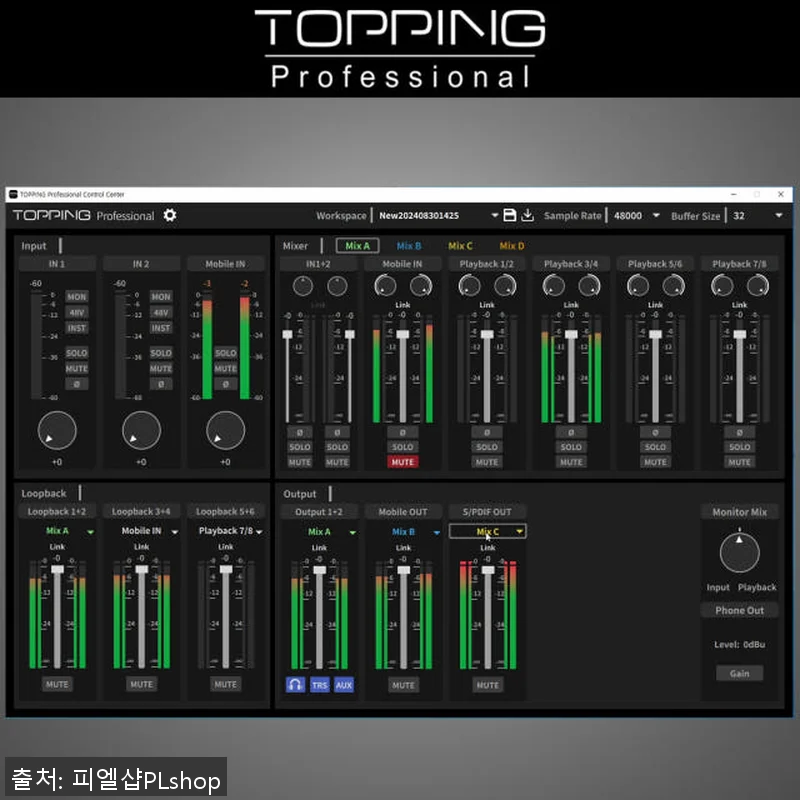Click the Phone Out button
The image size is (800, 800).
pyautogui.click(x=739, y=610)
